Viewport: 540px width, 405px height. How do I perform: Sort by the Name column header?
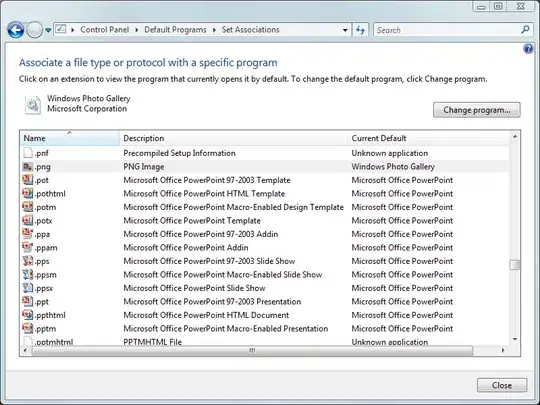[x=70, y=138]
